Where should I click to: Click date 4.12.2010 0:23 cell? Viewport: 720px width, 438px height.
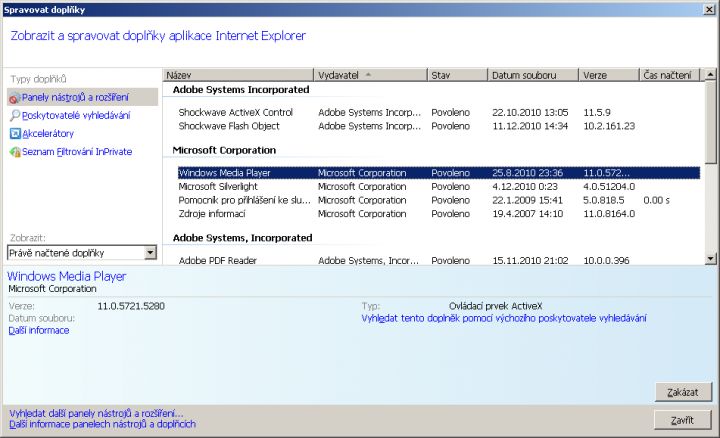(525, 187)
